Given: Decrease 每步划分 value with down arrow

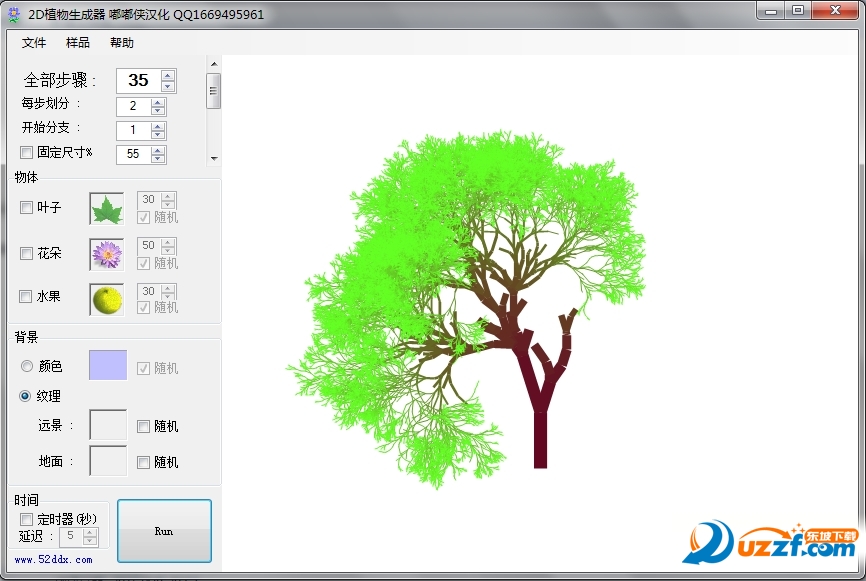Looking at the screenshot, I should coord(159,110).
